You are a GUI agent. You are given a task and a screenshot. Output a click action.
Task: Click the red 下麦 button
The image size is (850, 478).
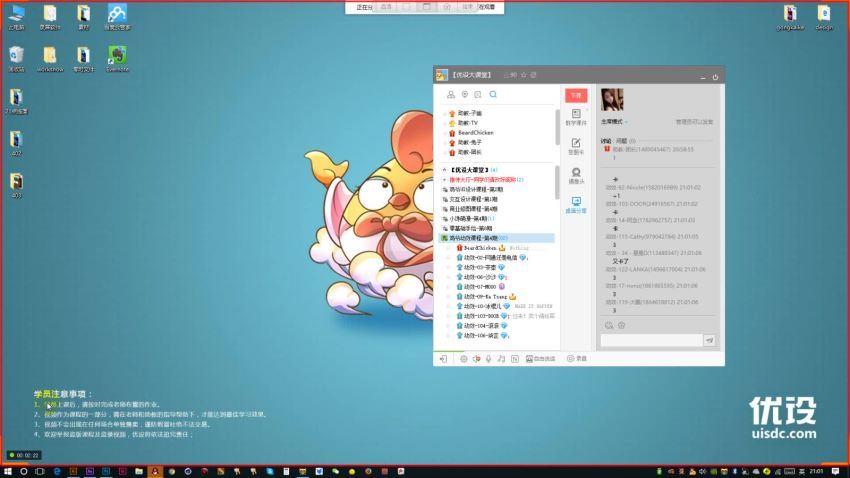tap(576, 95)
